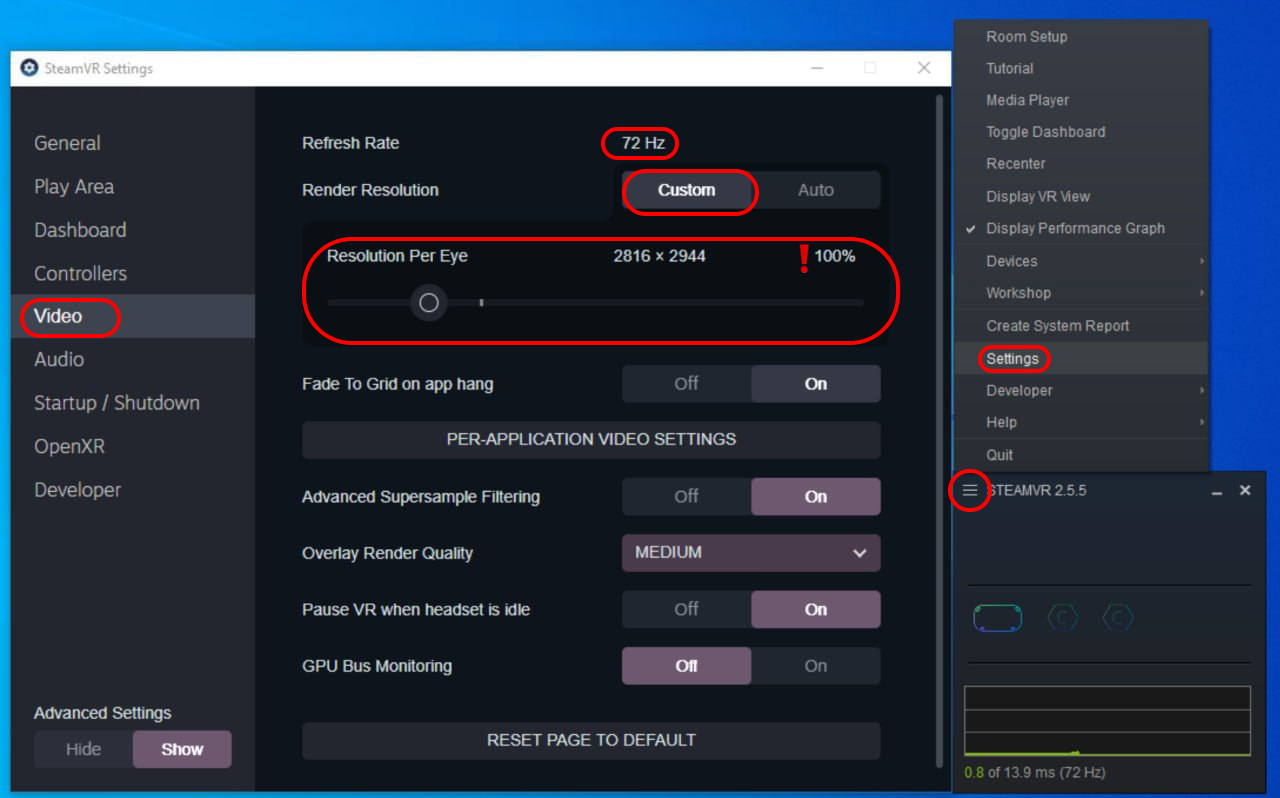
Task: Minimize the SteamVR 2.5.5 status window
Action: point(1217,492)
